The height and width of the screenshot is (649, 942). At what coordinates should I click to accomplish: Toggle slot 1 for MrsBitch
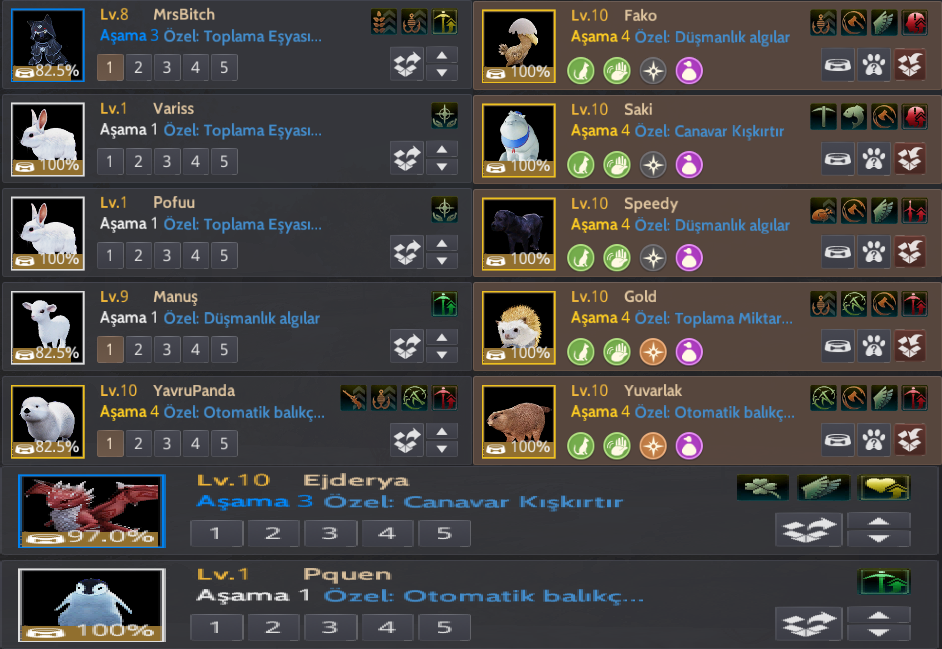click(x=110, y=67)
